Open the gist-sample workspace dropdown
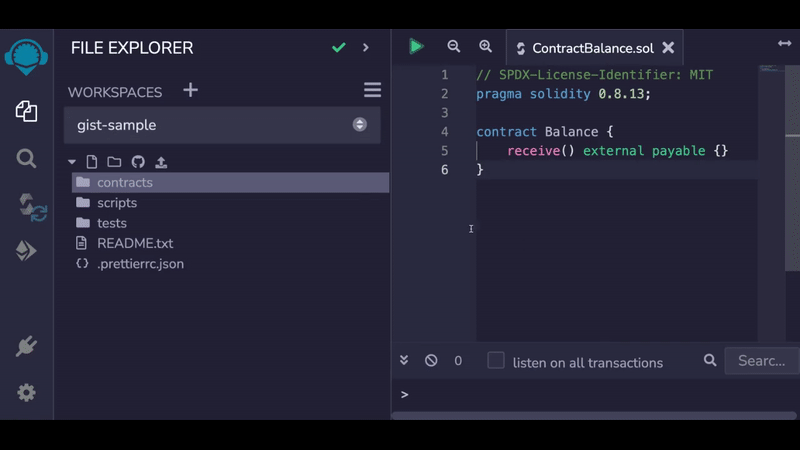 [222, 125]
